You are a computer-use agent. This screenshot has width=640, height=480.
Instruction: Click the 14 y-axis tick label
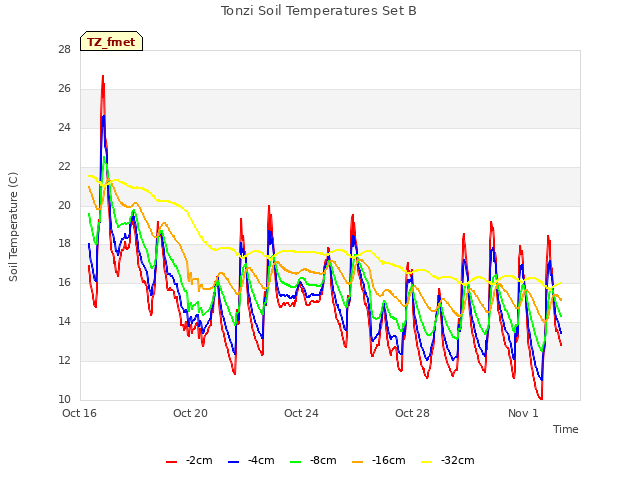coord(64,322)
